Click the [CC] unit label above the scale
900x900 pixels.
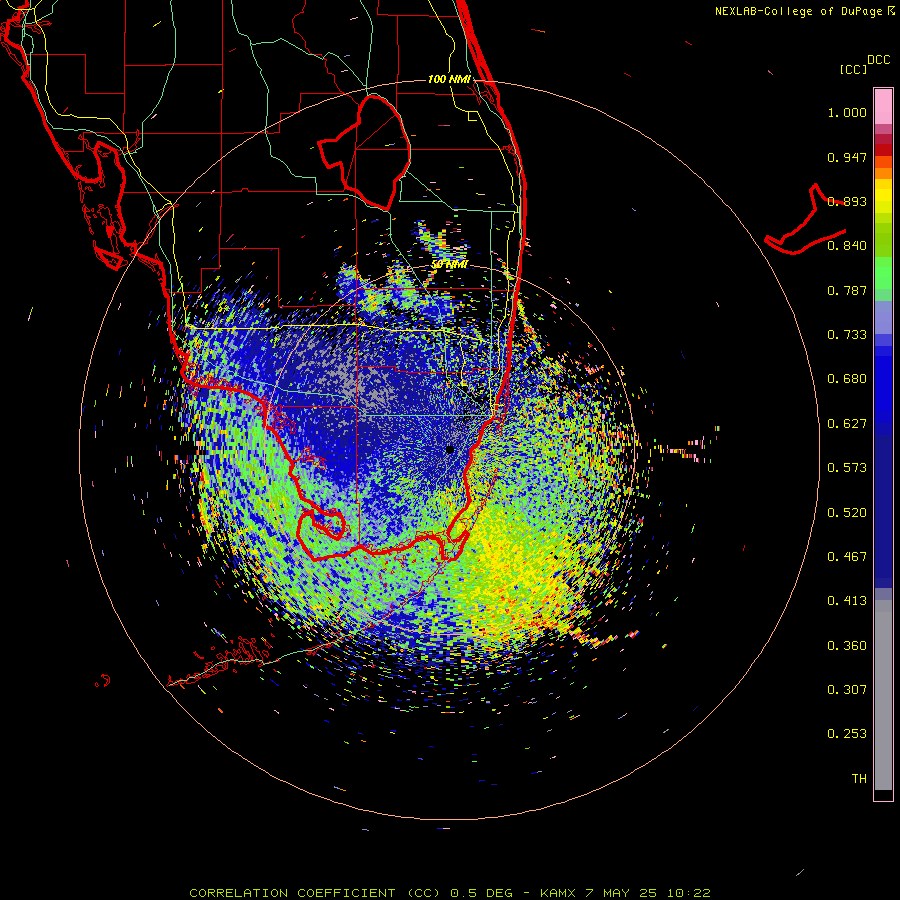[x=854, y=69]
